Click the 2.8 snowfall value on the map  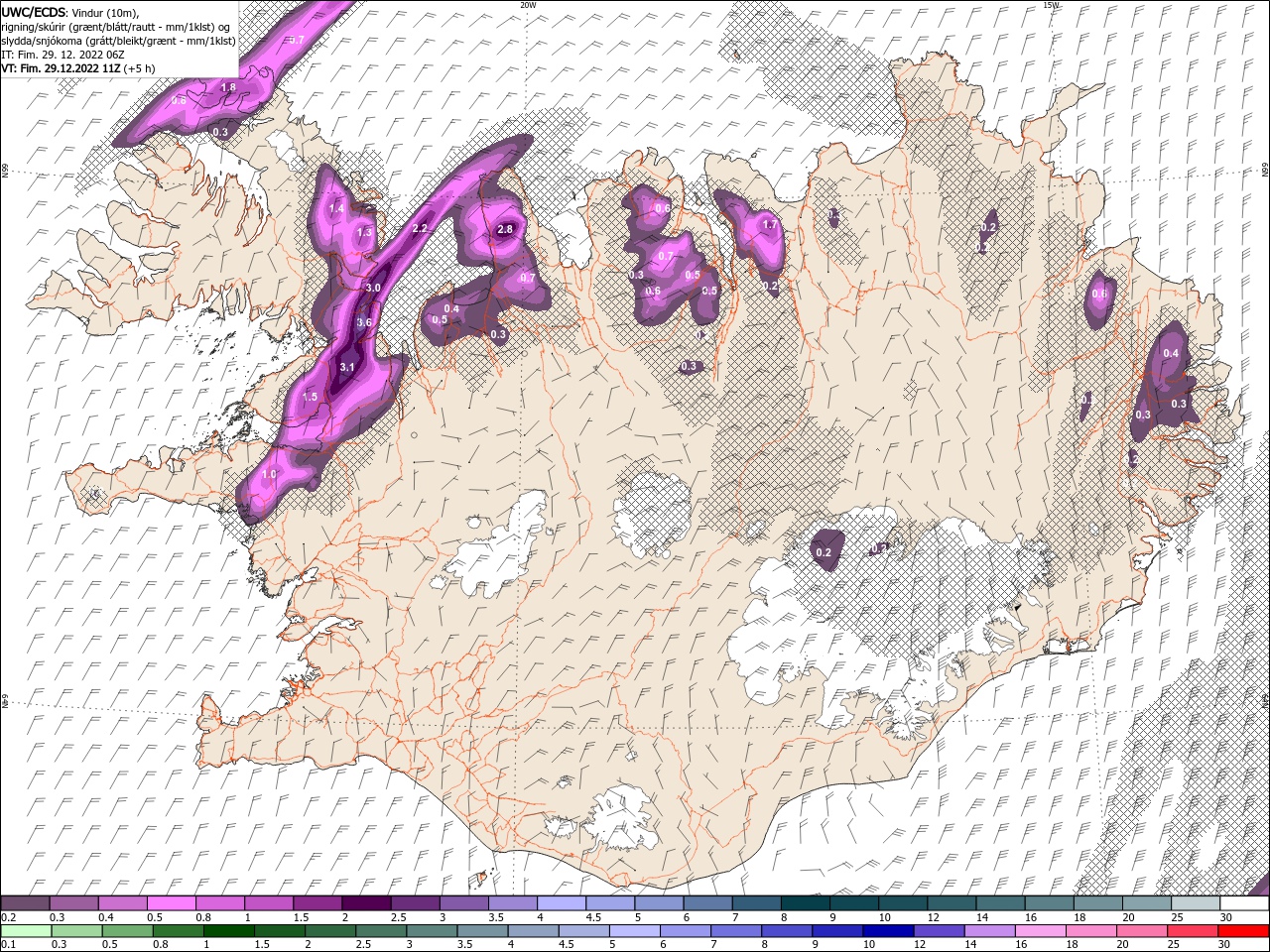pos(504,229)
